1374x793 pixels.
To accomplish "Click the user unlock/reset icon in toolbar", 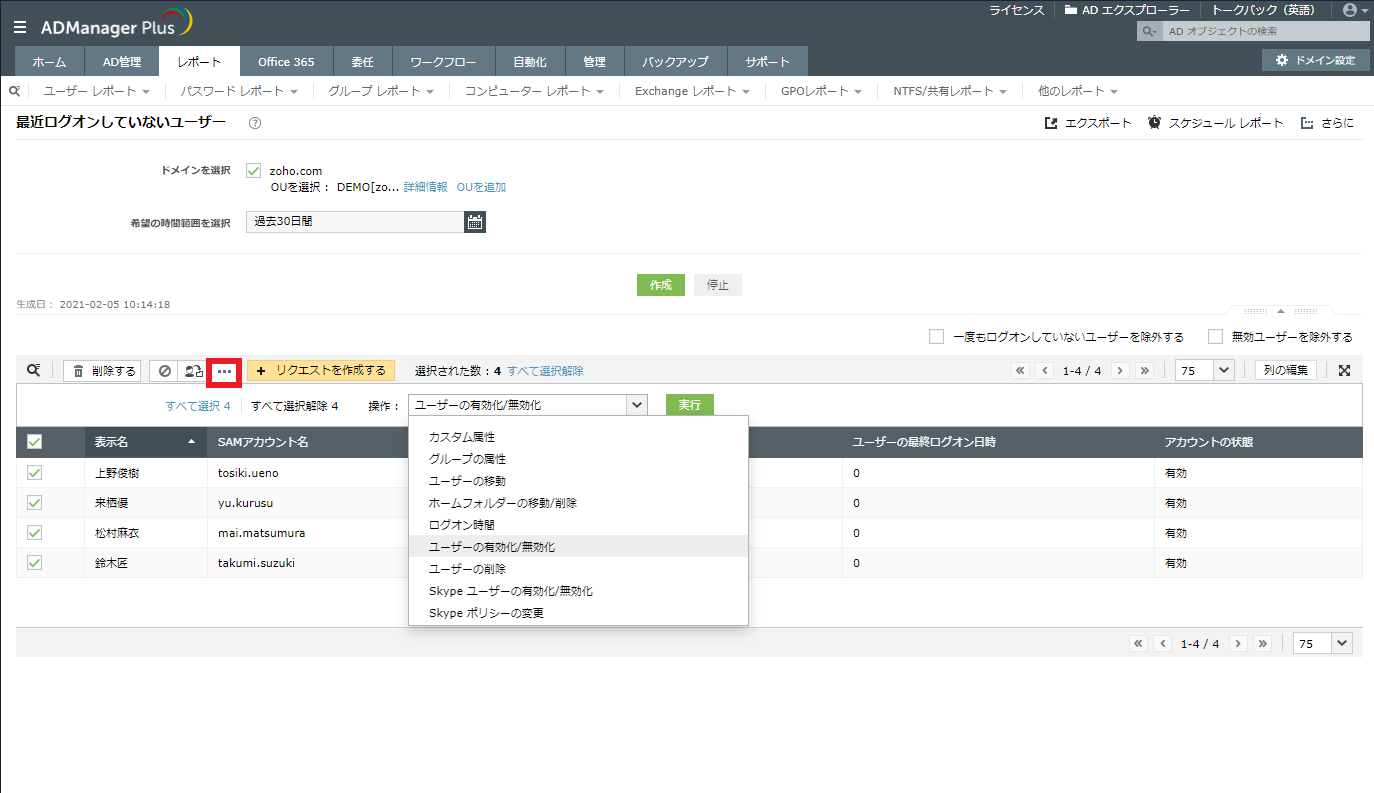I will pyautogui.click(x=193, y=371).
